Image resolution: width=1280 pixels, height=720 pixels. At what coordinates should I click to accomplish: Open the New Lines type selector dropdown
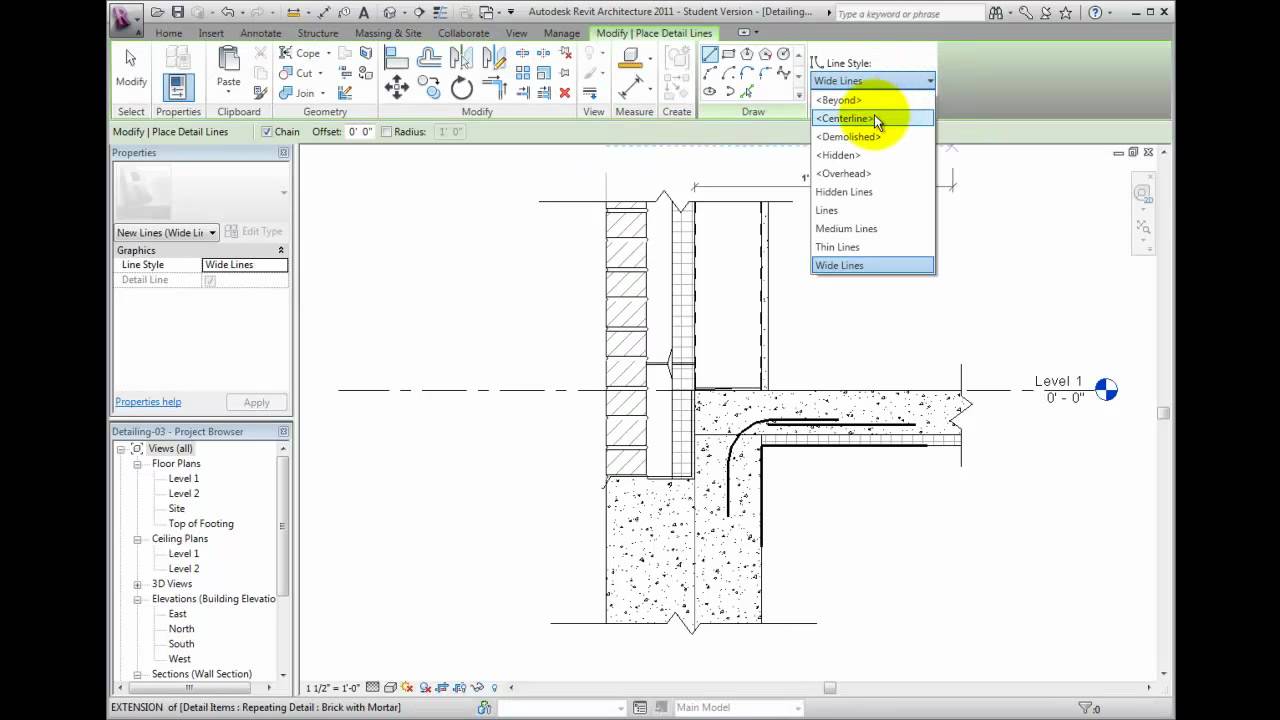212,233
